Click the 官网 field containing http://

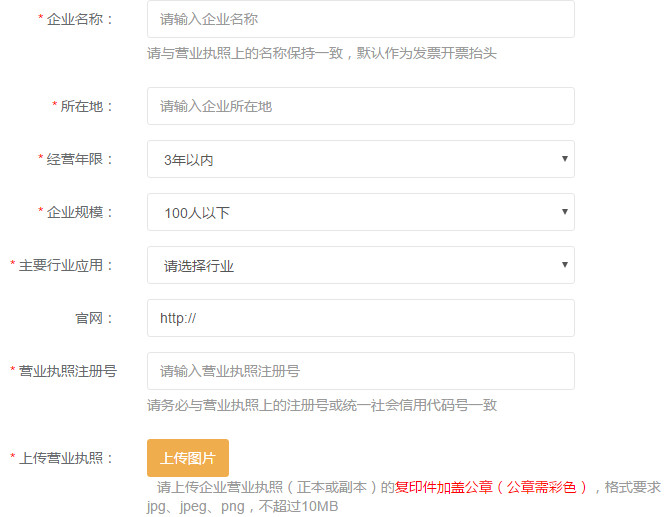[360, 318]
